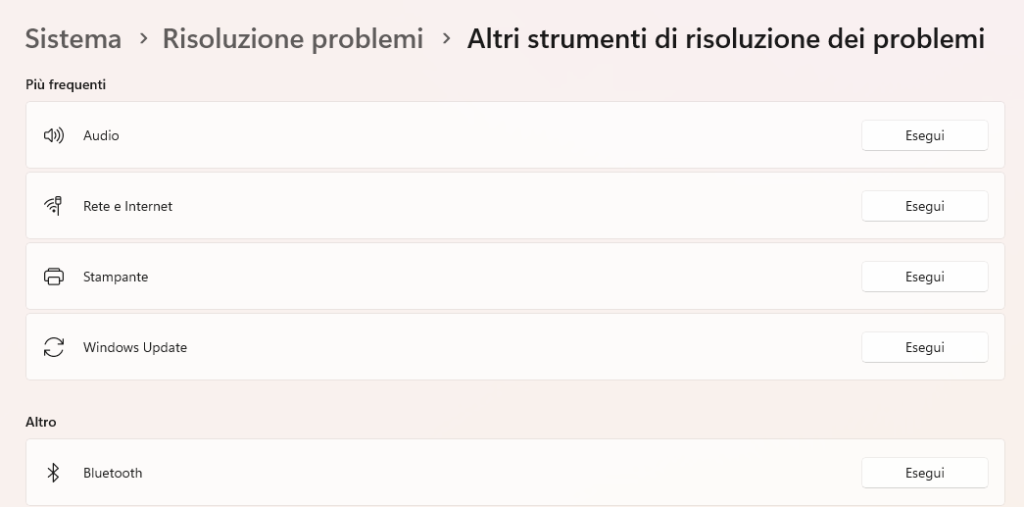Click the Windows Update refresh icon
The image size is (1024, 507).
(x=54, y=348)
